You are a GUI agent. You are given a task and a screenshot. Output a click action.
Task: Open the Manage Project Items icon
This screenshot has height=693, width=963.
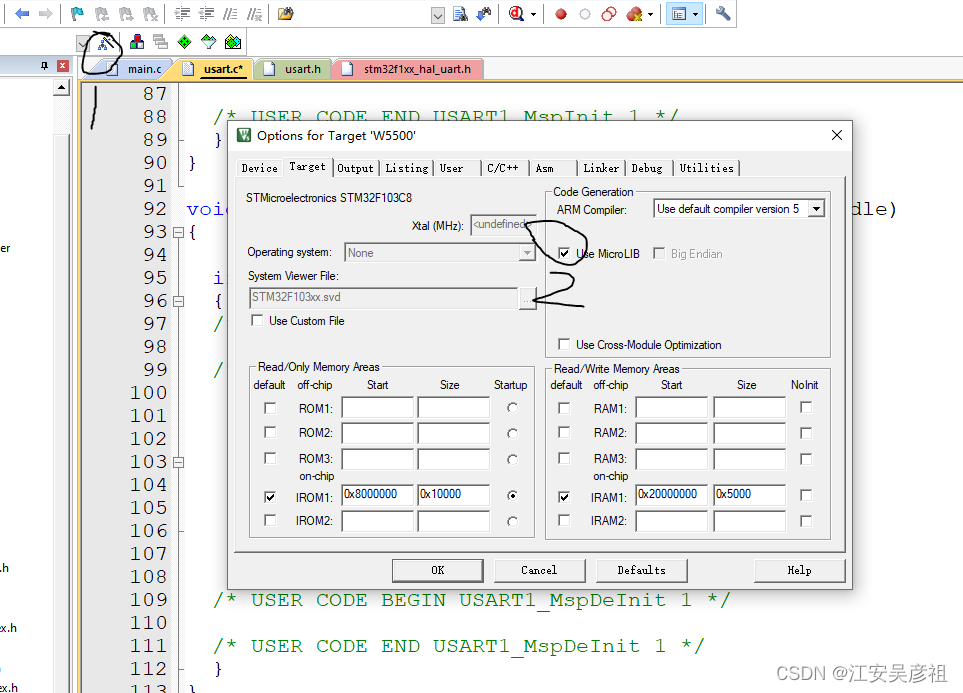coord(136,42)
